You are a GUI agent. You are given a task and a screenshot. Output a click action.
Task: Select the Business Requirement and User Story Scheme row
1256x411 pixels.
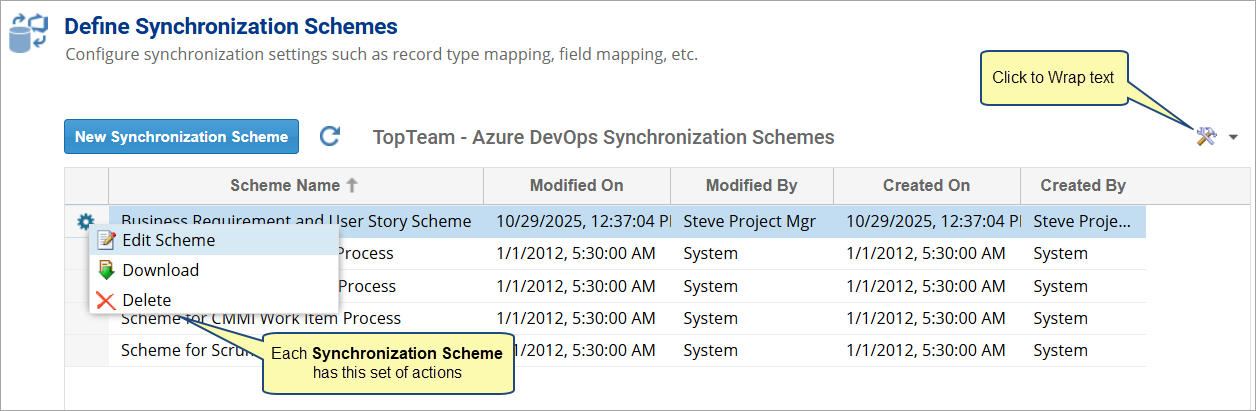click(x=296, y=221)
